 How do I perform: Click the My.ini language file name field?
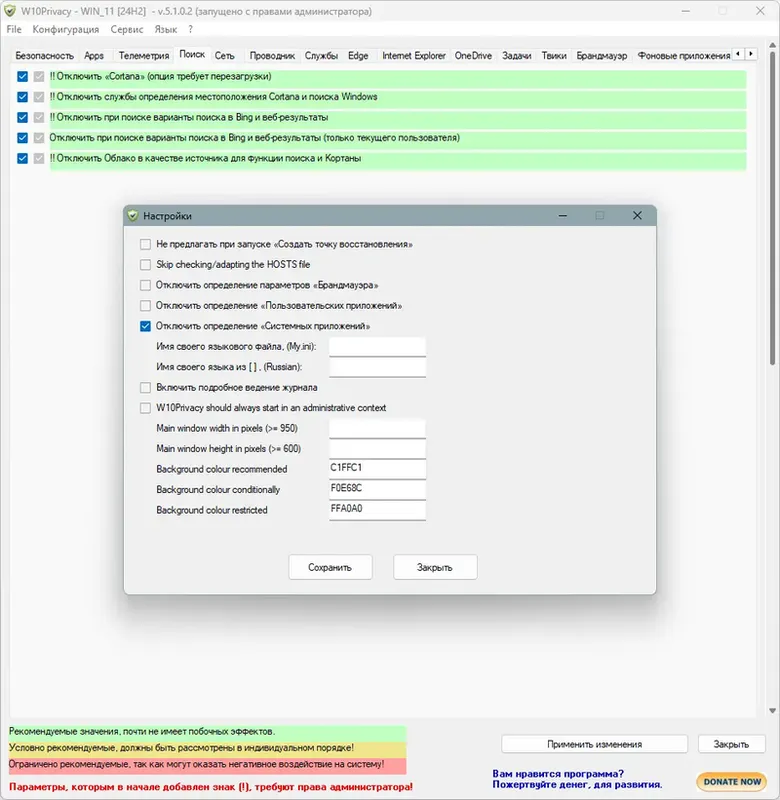click(378, 346)
